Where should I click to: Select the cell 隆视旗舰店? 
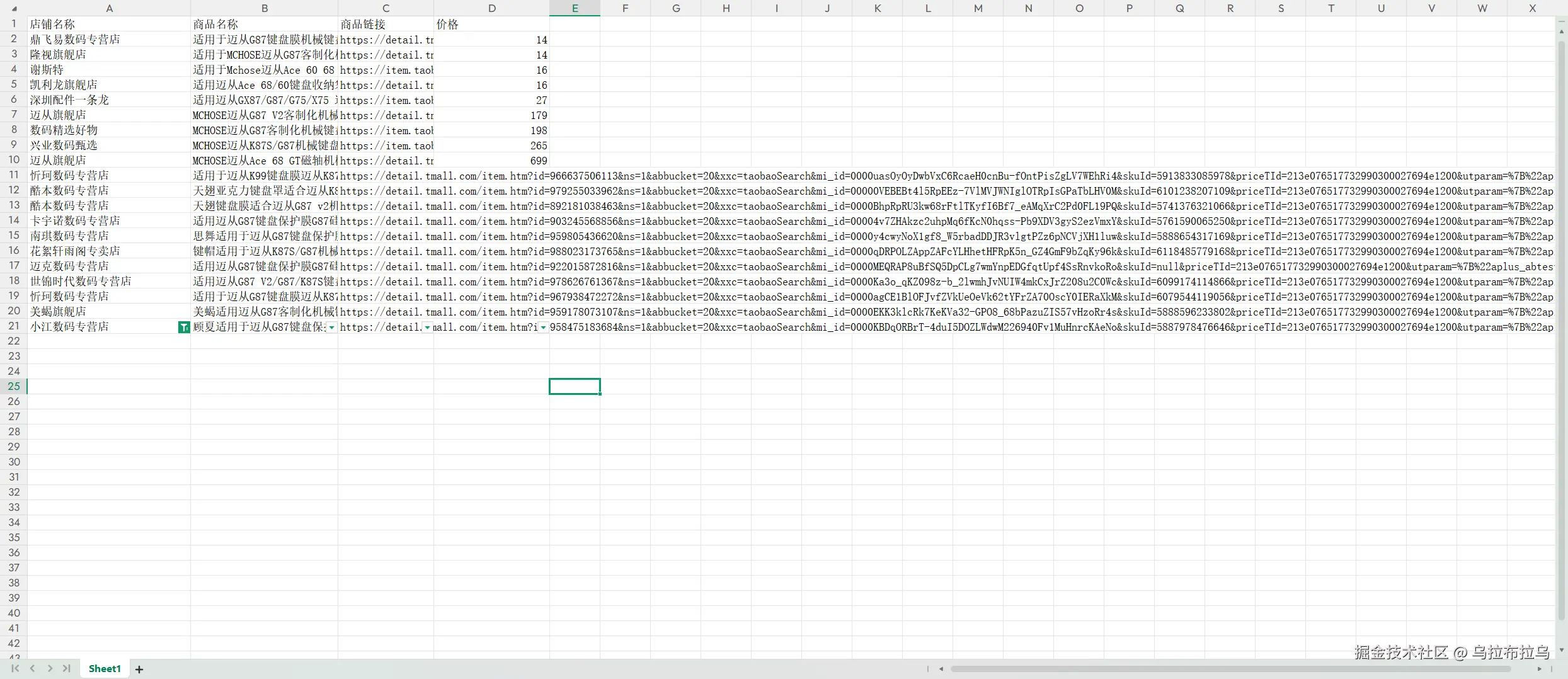coord(109,54)
